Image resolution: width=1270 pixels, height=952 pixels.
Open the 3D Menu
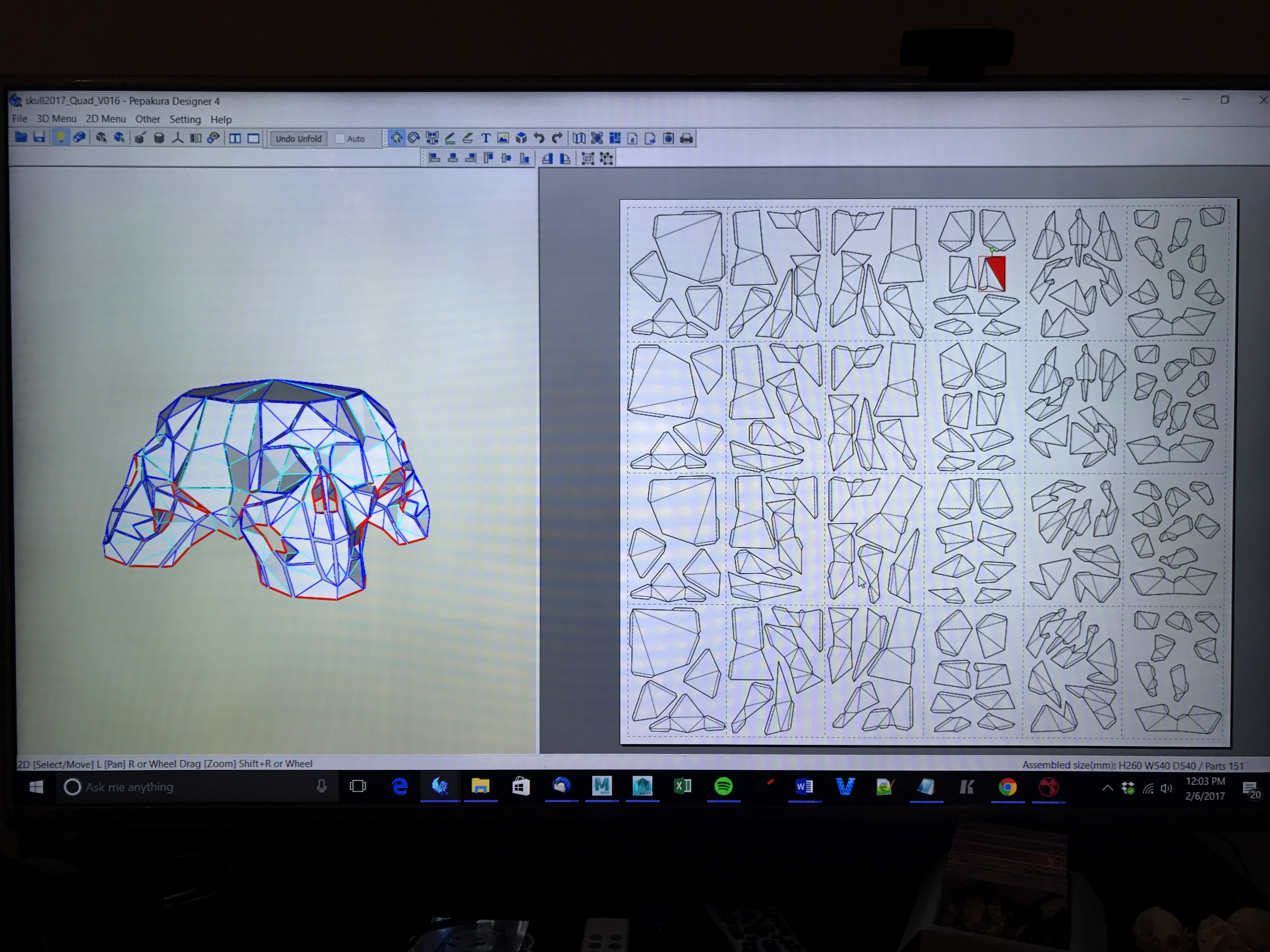[x=56, y=119]
